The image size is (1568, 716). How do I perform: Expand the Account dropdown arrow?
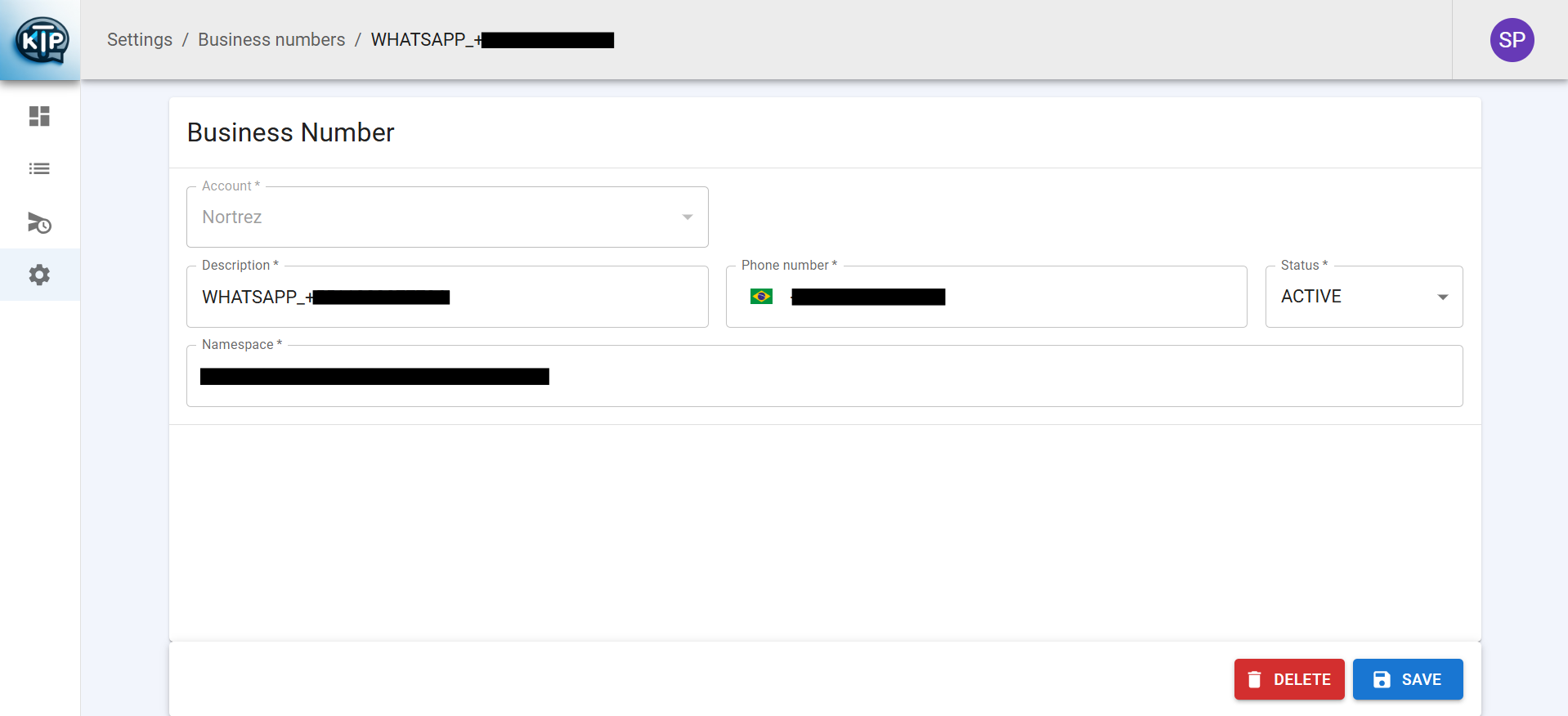[x=688, y=217]
